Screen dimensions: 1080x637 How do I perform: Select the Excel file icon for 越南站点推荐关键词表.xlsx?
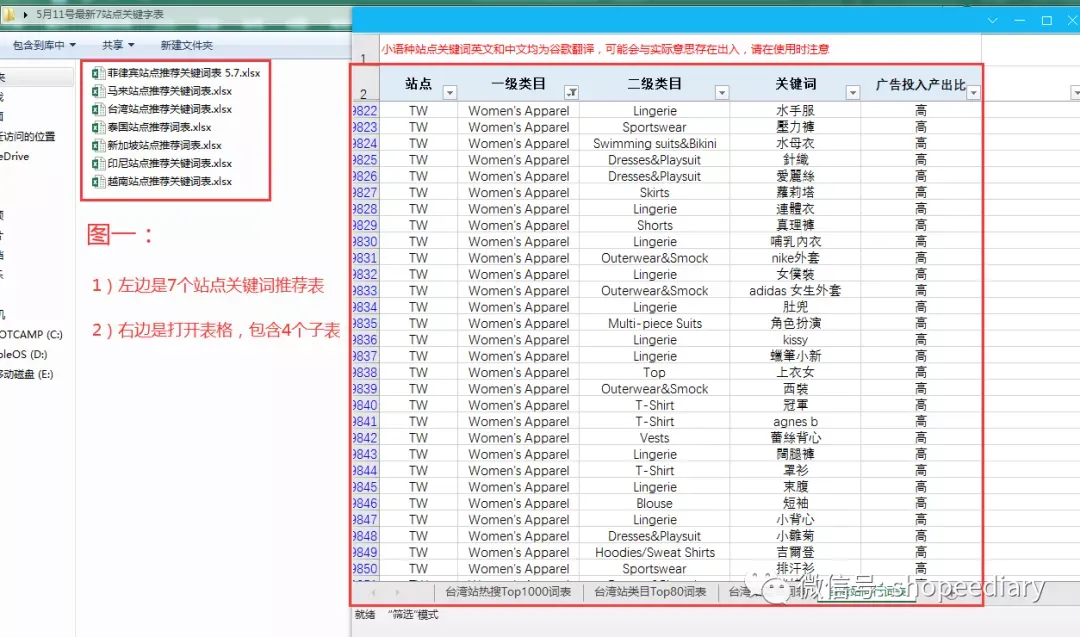98,182
